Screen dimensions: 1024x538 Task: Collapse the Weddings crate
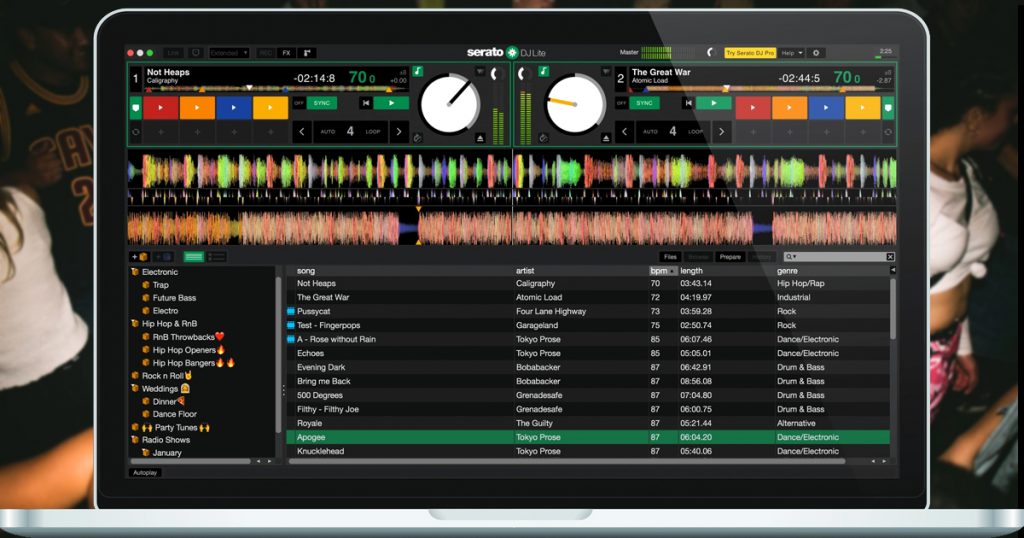click(135, 388)
